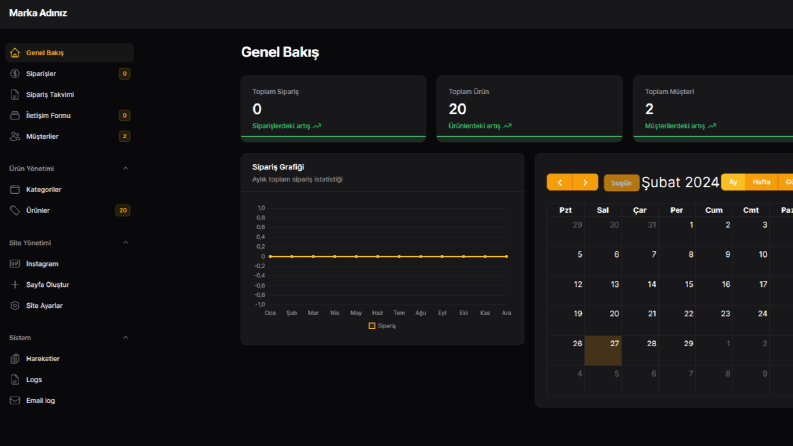Click the Müşteriler people icon
Screen dimensions: 793x446
(x=15, y=137)
